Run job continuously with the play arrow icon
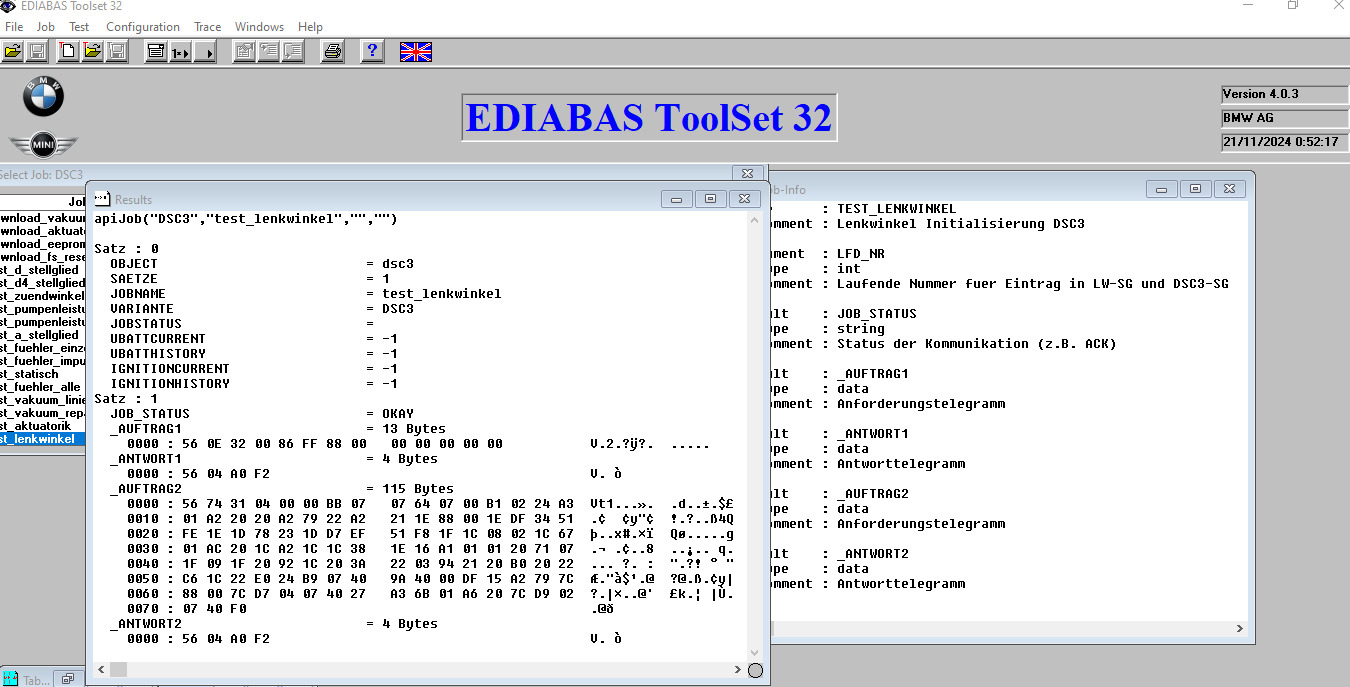 pyautogui.click(x=205, y=51)
